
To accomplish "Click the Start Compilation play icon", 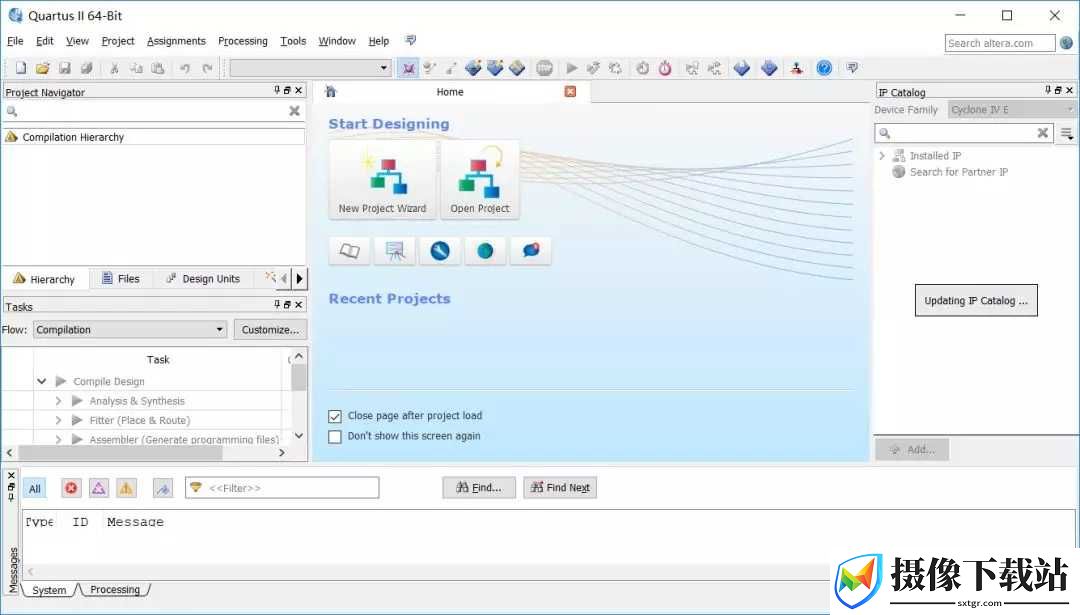I will tap(572, 68).
